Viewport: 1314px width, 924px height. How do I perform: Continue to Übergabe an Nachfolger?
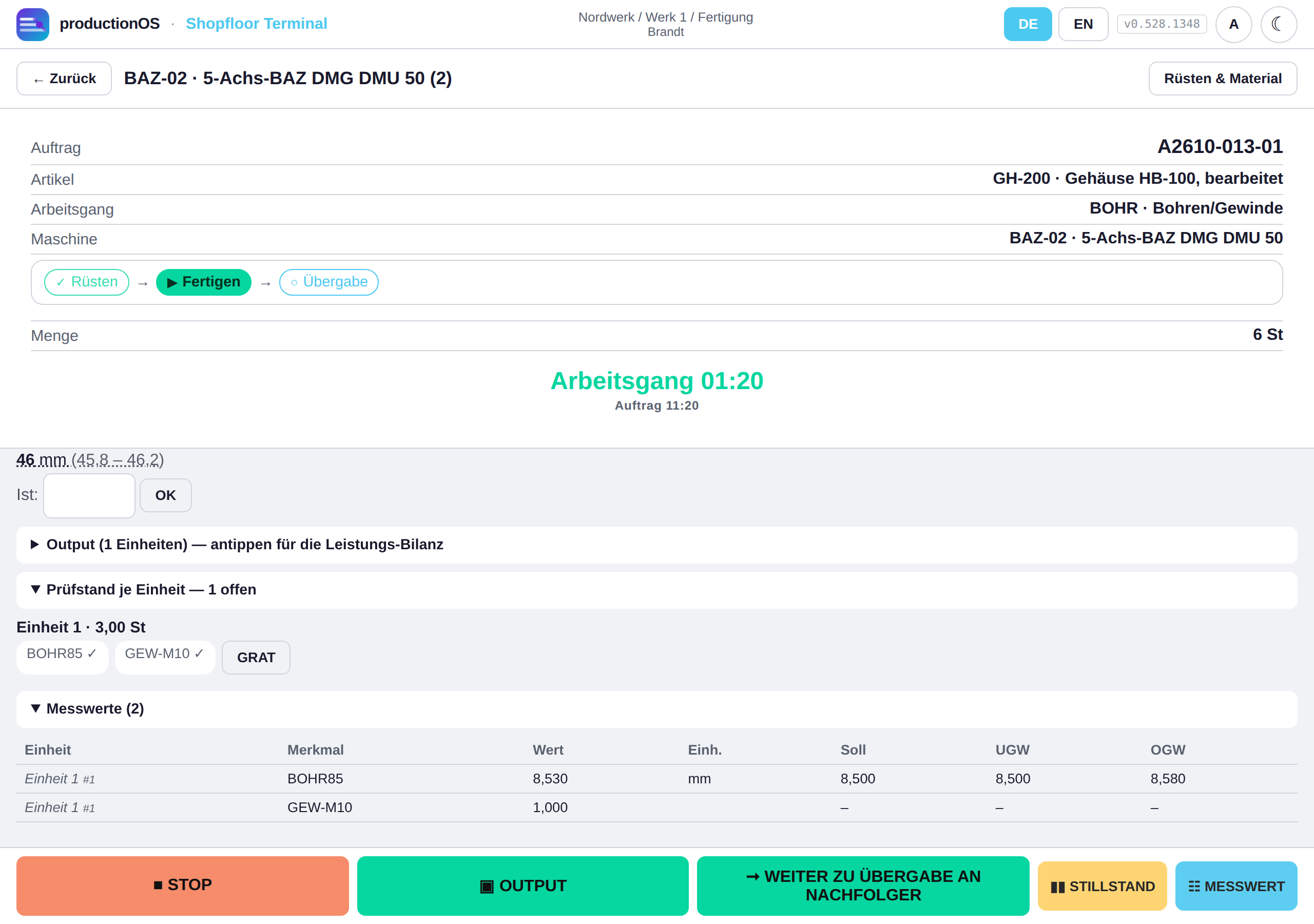click(863, 885)
